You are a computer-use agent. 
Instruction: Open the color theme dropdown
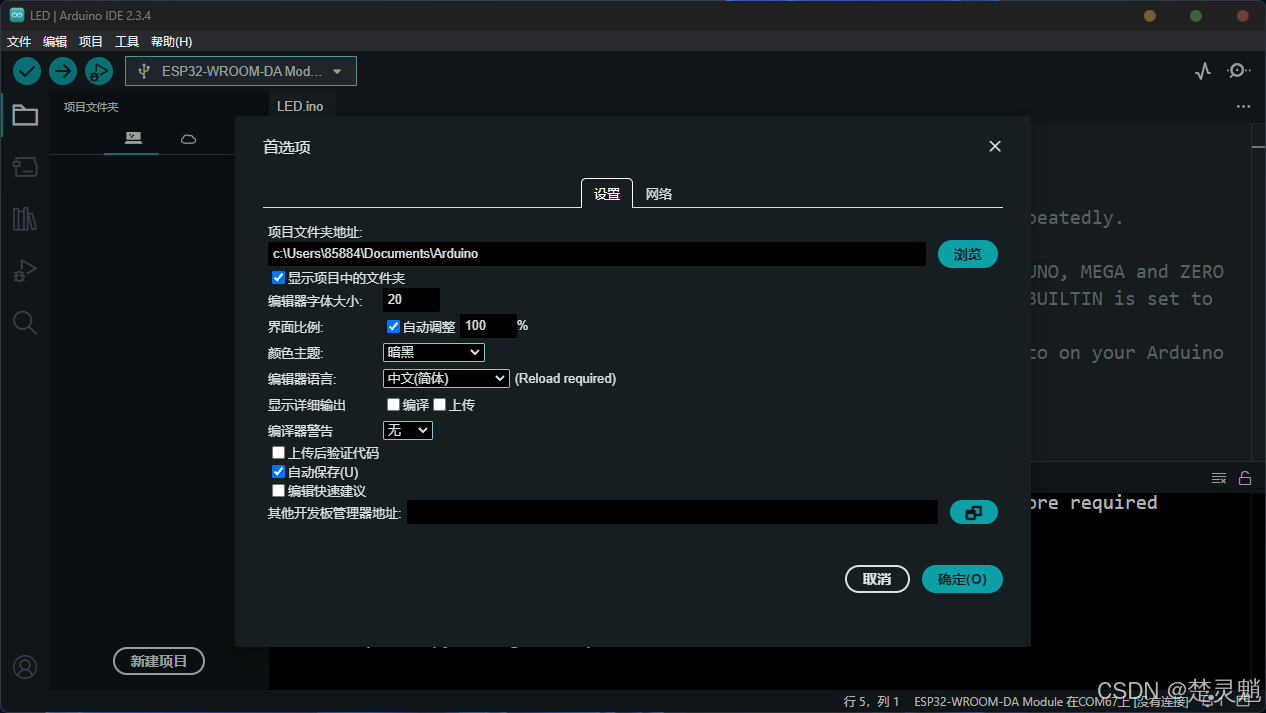point(434,352)
